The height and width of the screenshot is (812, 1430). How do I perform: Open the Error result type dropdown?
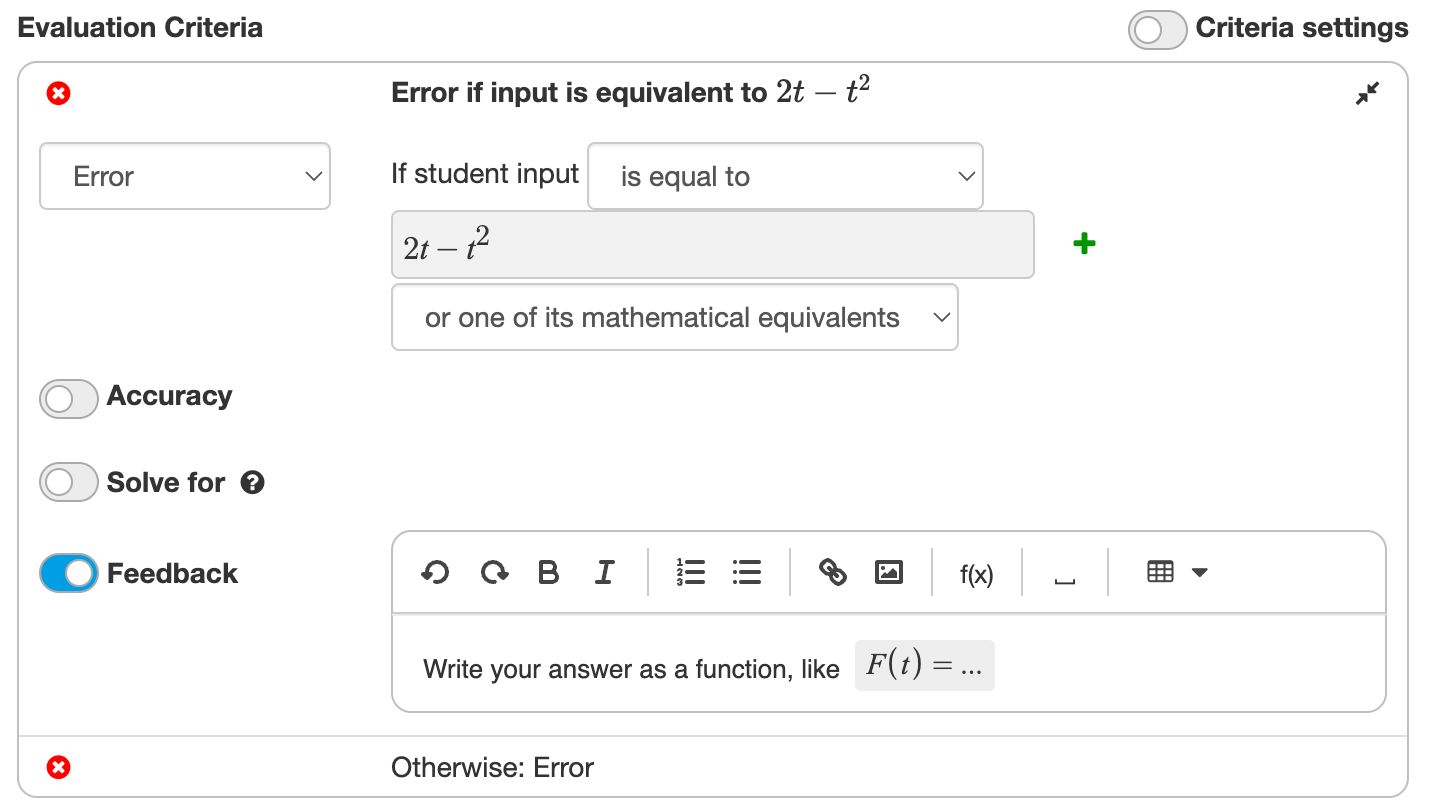click(185, 177)
